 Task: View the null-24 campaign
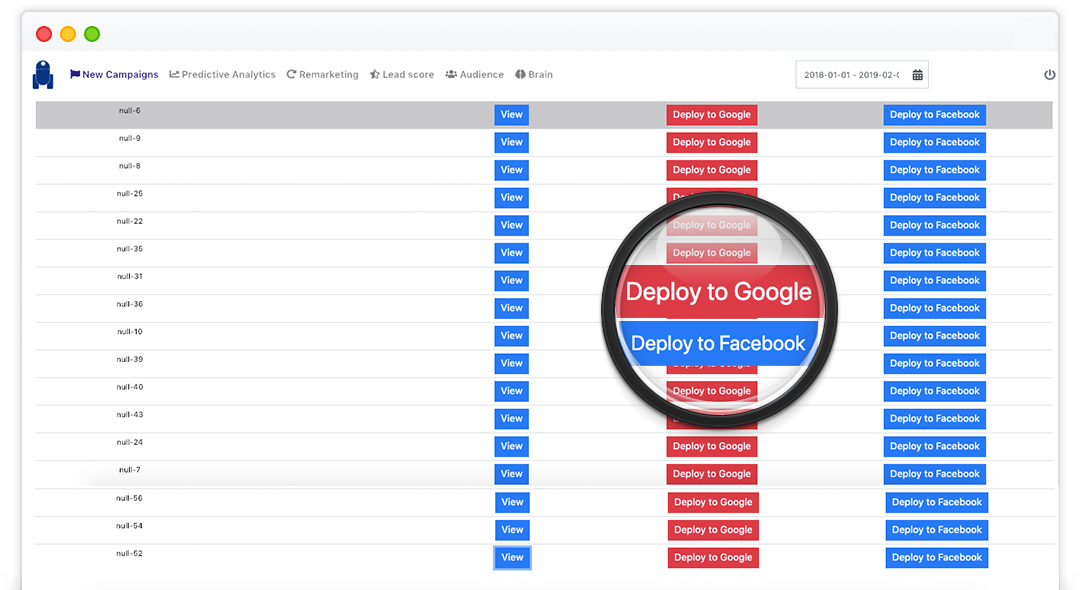pyautogui.click(x=511, y=446)
